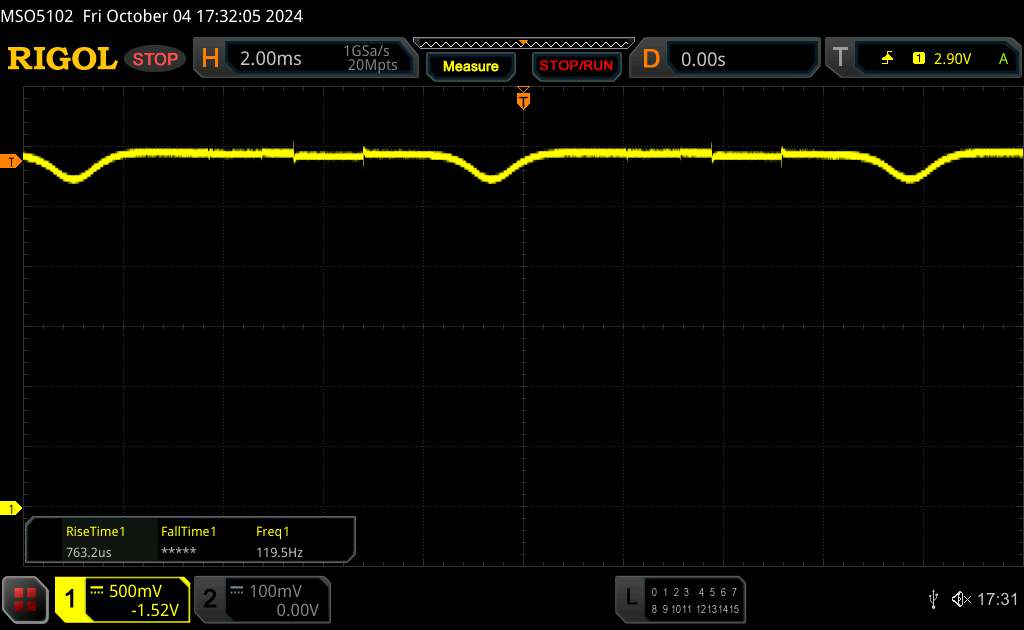This screenshot has width=1024, height=630.
Task: Tap the 763.2us rise time value
Action: (x=89, y=552)
